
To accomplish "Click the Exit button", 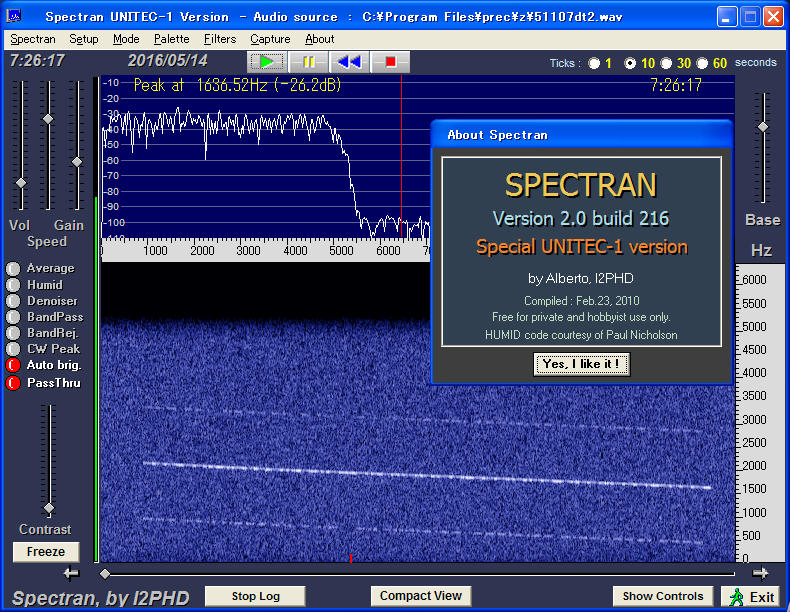I will (753, 596).
